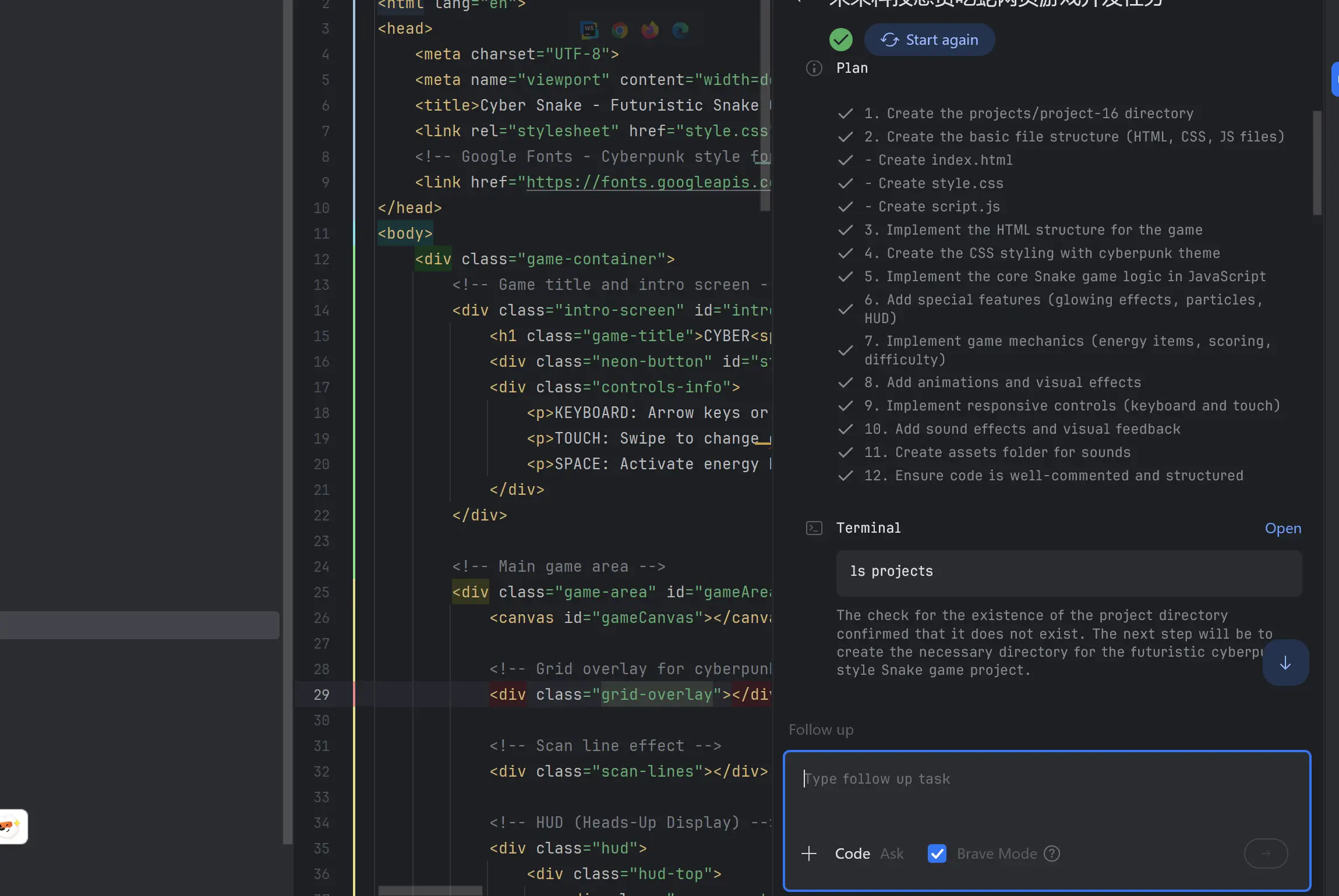Open page in Chrome browser icon
This screenshot has width=1339, height=896.
pyautogui.click(x=620, y=30)
